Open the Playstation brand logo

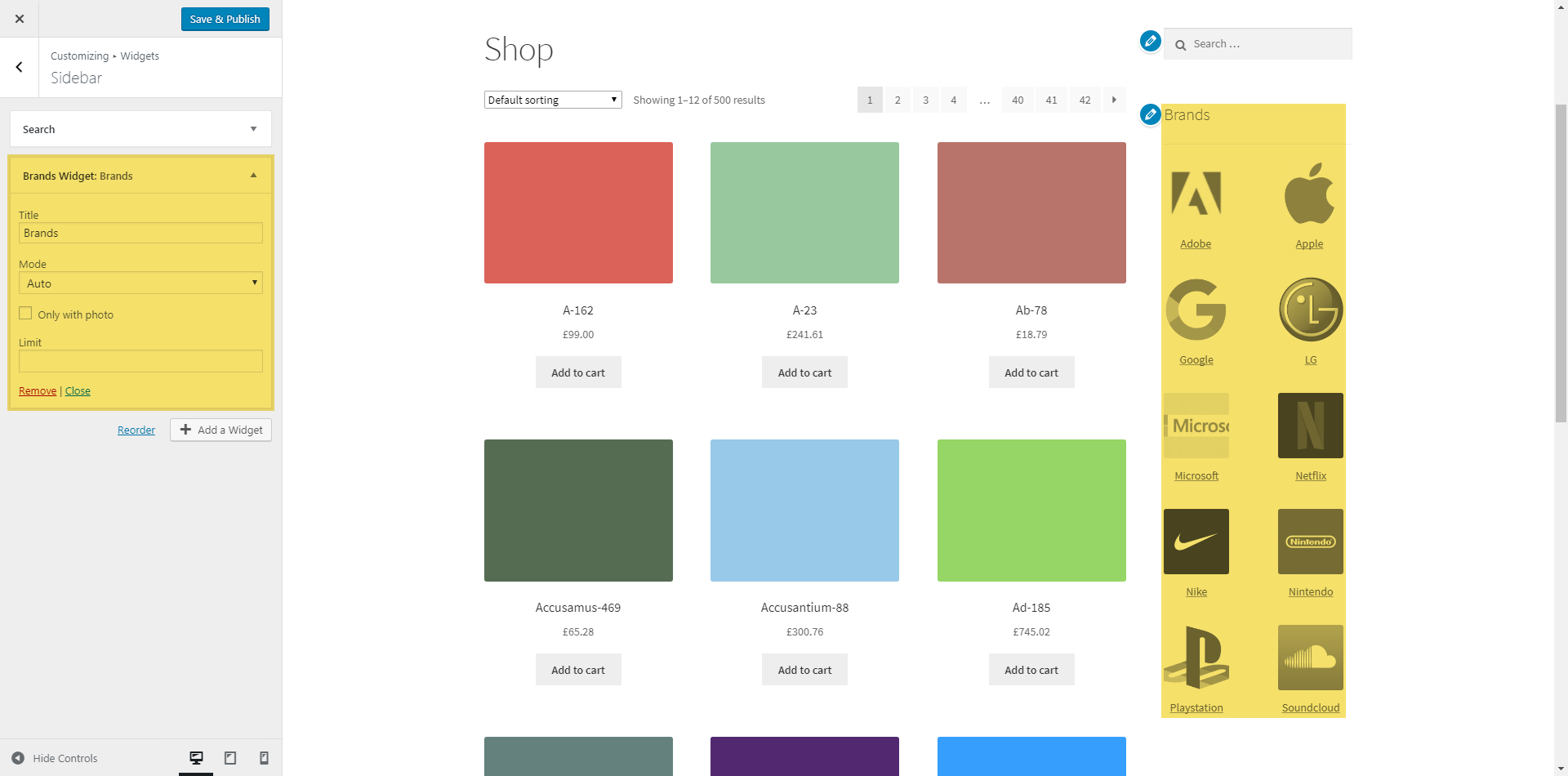[1196, 658]
